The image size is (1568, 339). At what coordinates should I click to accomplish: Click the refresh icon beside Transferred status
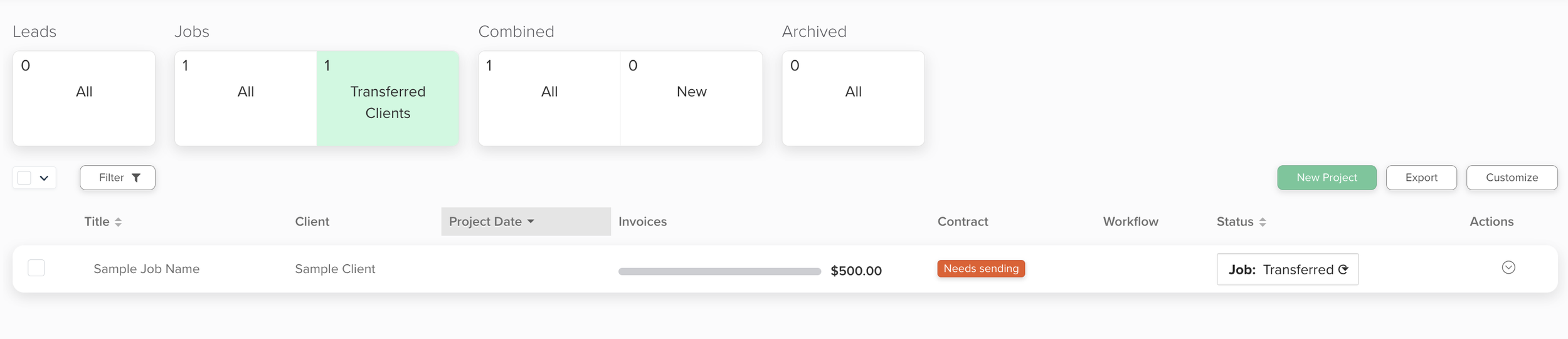(x=1343, y=269)
